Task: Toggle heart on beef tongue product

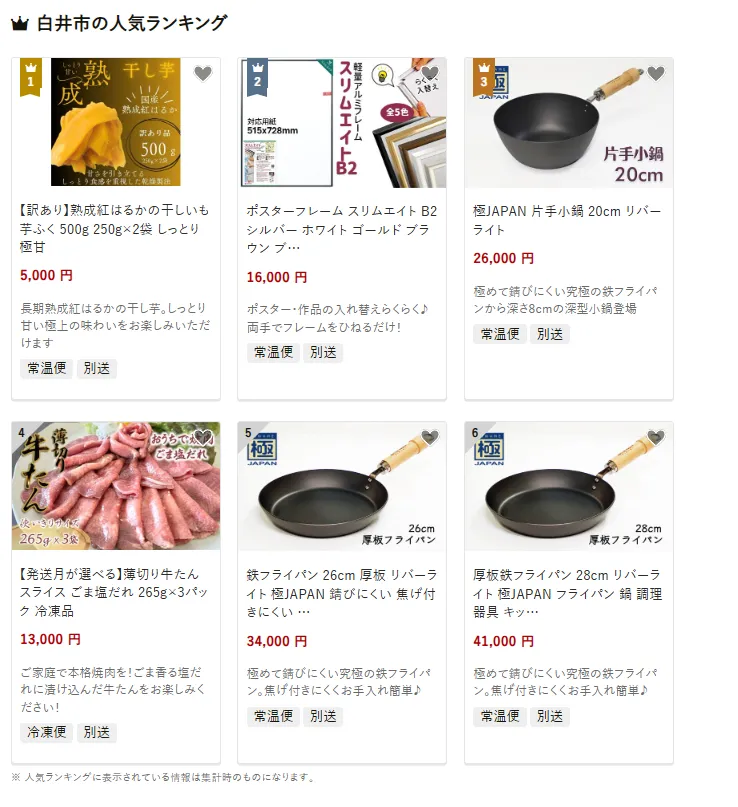Action: [203, 437]
